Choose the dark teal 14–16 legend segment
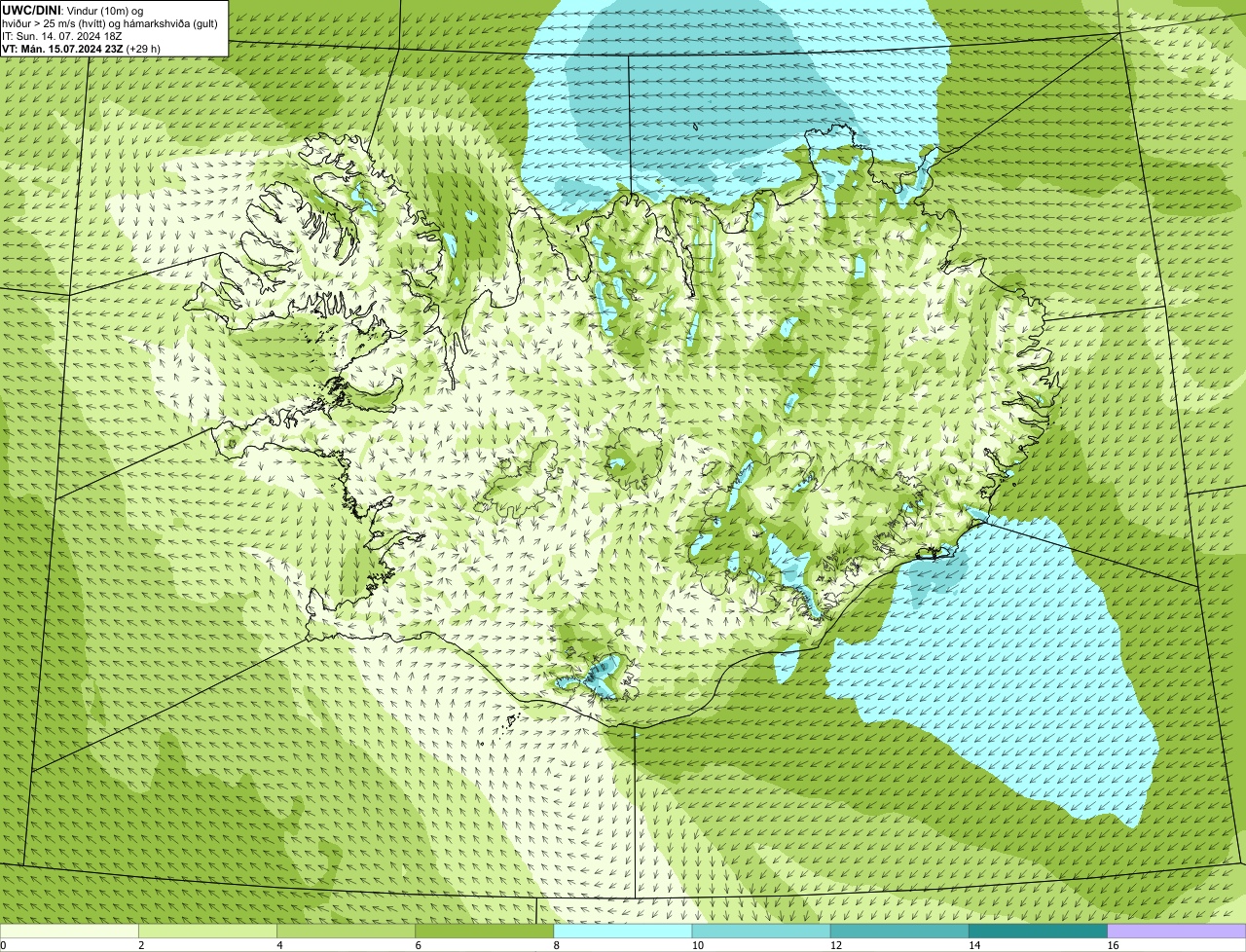This screenshot has width=1246, height=952. (x=1039, y=932)
